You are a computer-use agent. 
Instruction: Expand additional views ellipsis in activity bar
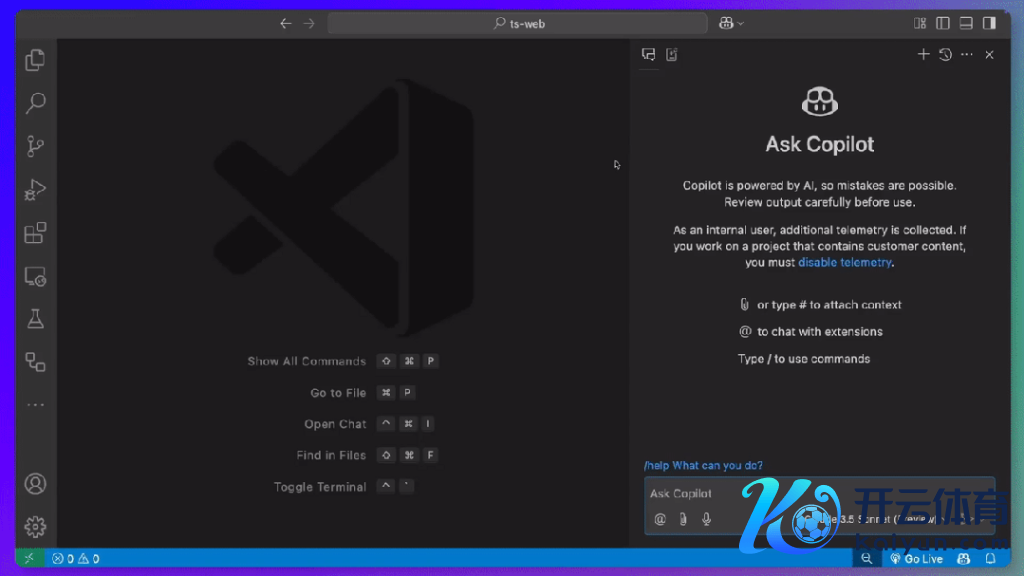click(x=35, y=405)
